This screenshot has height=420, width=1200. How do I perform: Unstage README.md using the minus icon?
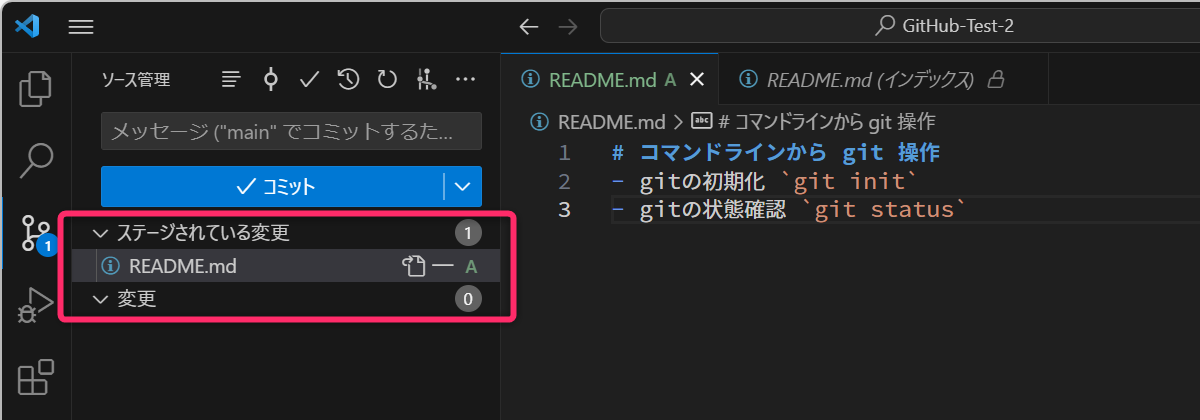tap(442, 266)
